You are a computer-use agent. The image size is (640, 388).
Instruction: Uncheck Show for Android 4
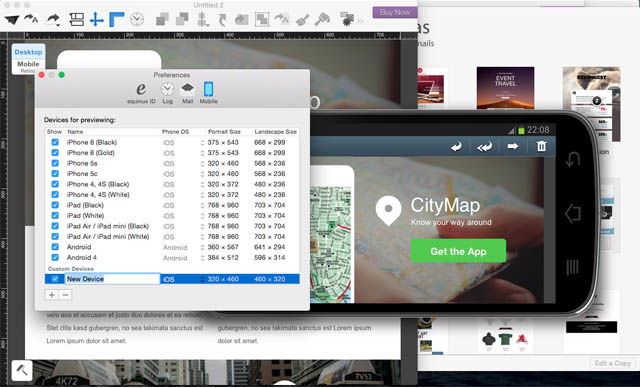point(55,257)
